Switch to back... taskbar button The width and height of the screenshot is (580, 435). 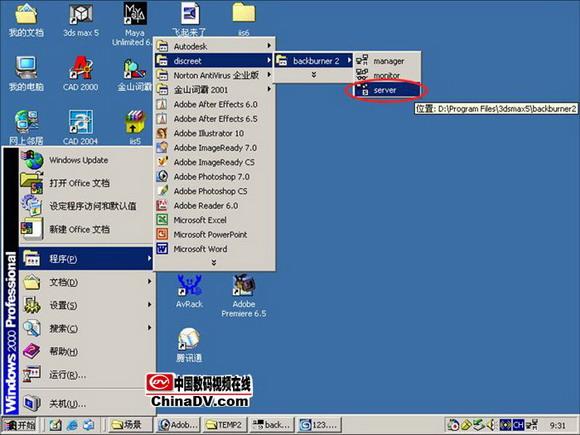[272, 425]
